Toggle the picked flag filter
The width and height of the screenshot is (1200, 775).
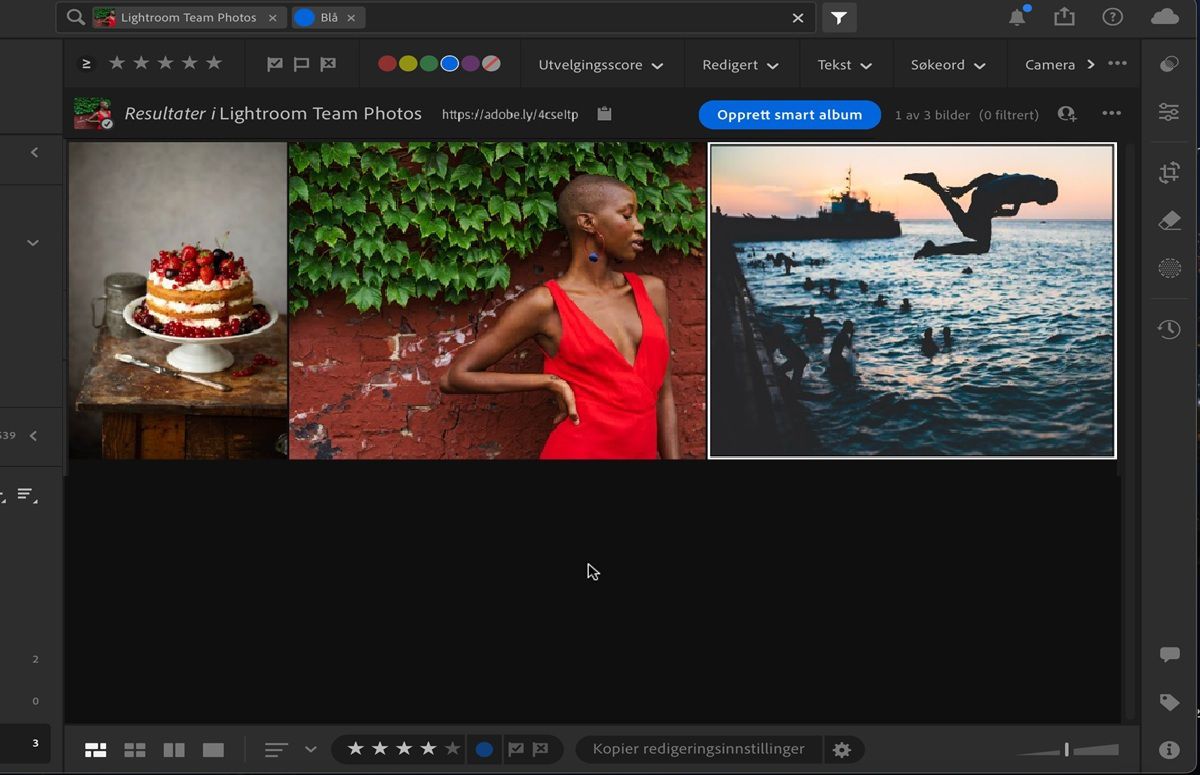pos(273,63)
